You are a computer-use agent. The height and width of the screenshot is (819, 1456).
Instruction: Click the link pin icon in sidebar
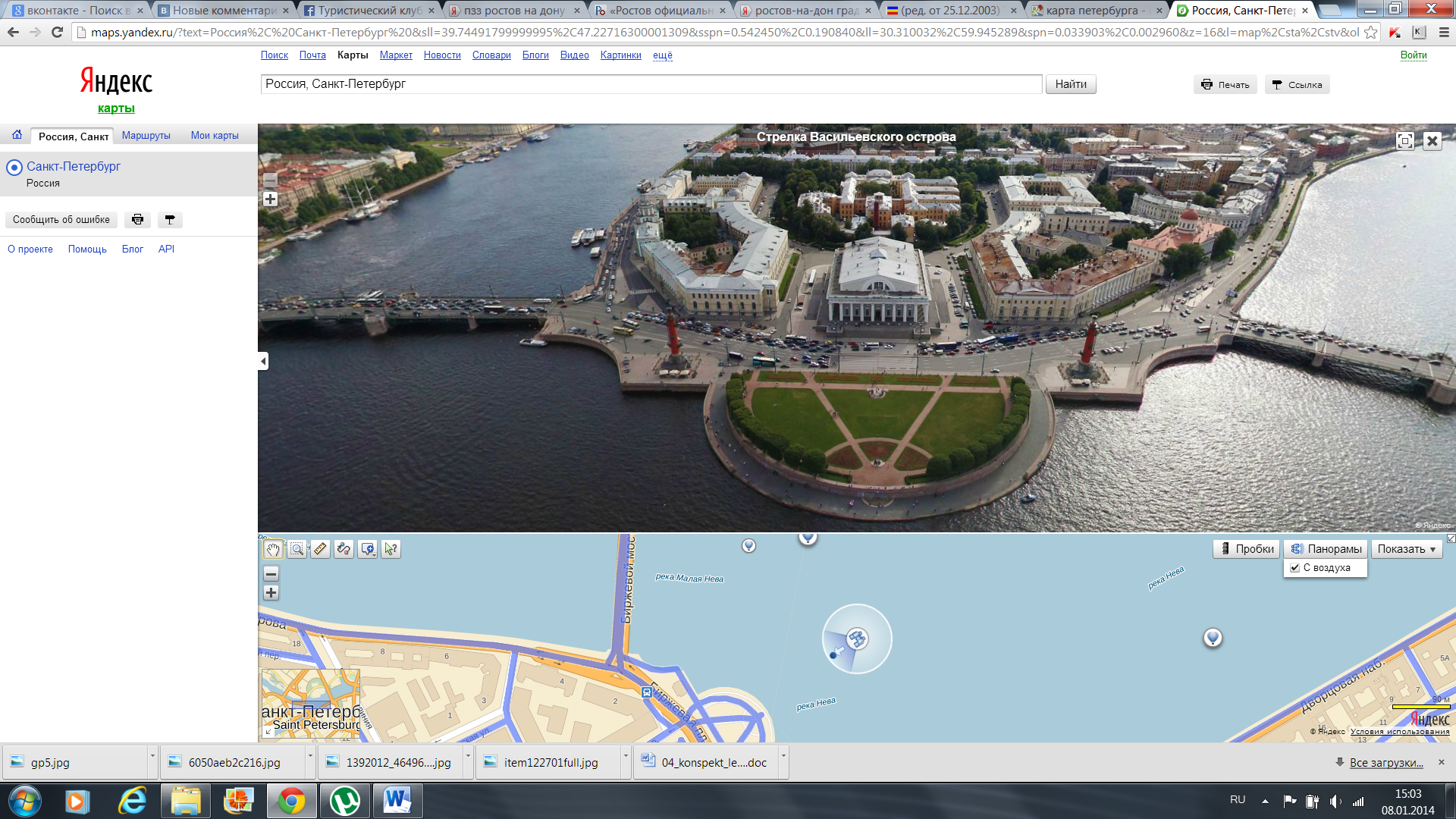tap(170, 220)
